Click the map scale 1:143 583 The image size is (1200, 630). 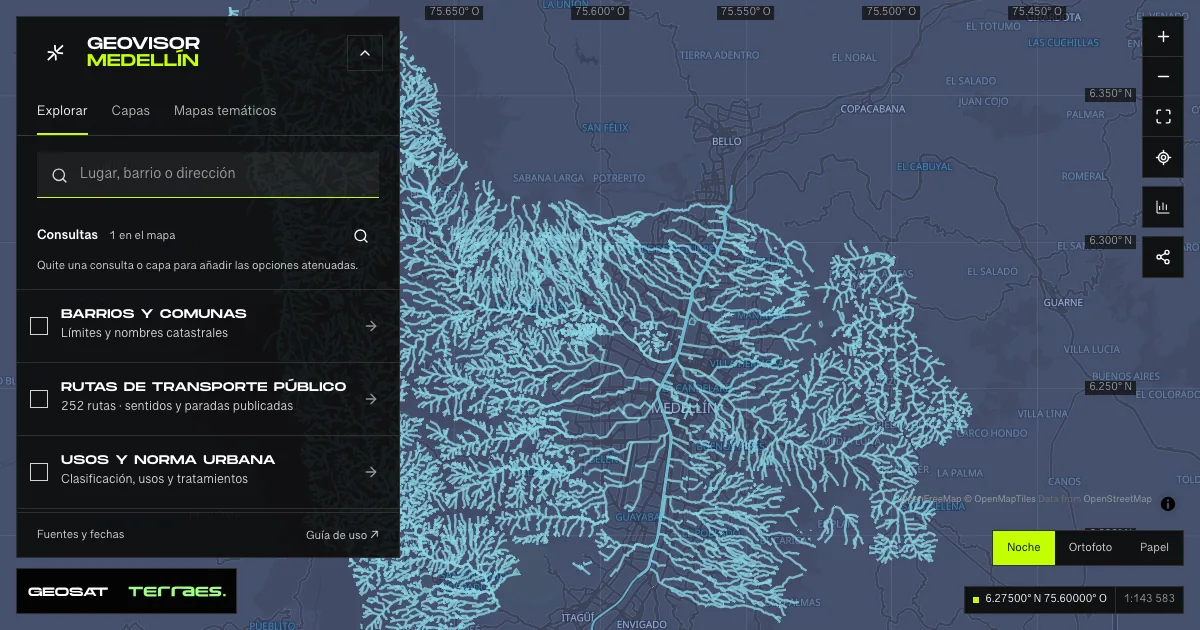pyautogui.click(x=1149, y=599)
